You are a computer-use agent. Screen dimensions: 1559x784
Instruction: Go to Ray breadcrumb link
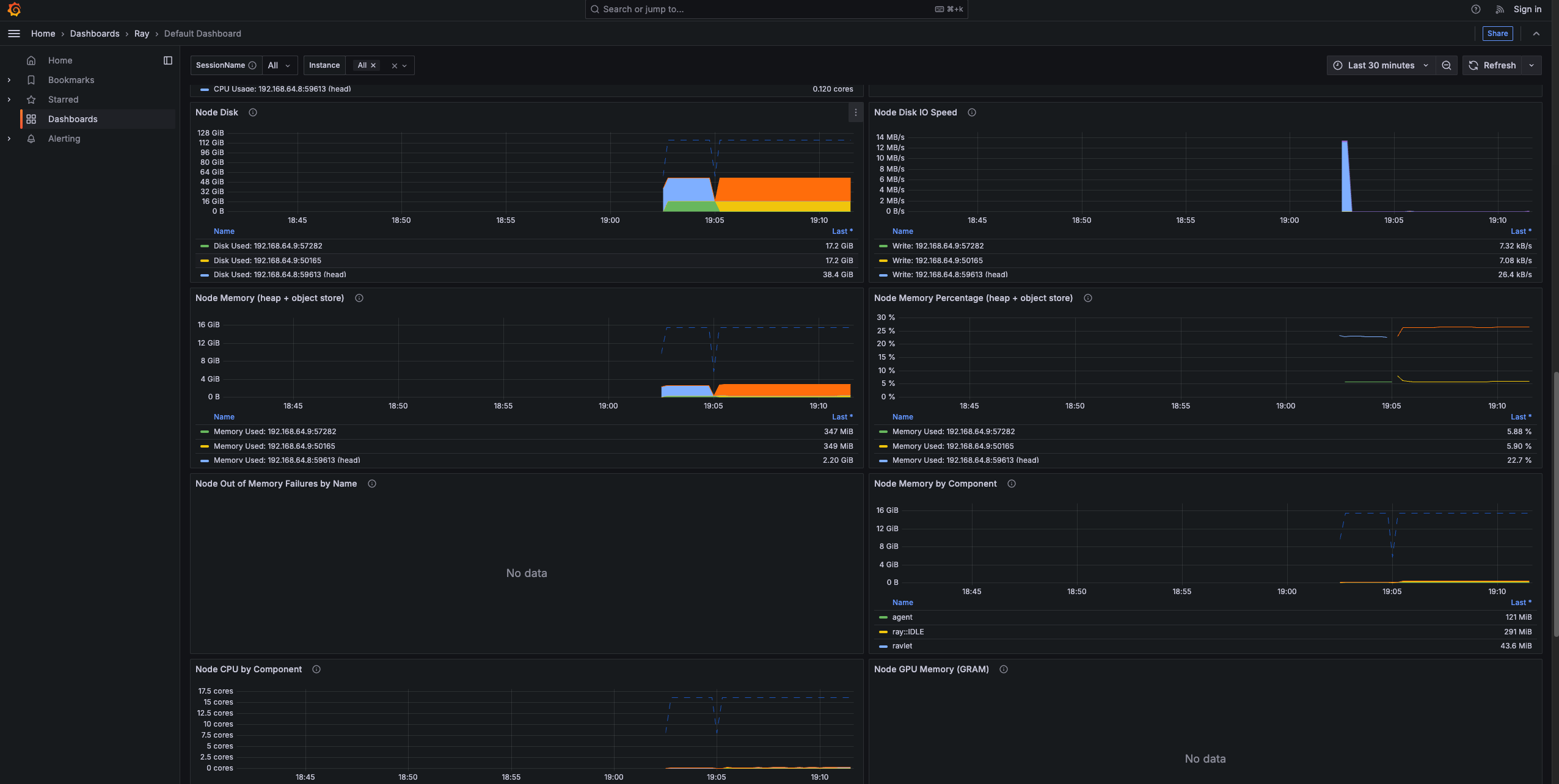(x=142, y=34)
